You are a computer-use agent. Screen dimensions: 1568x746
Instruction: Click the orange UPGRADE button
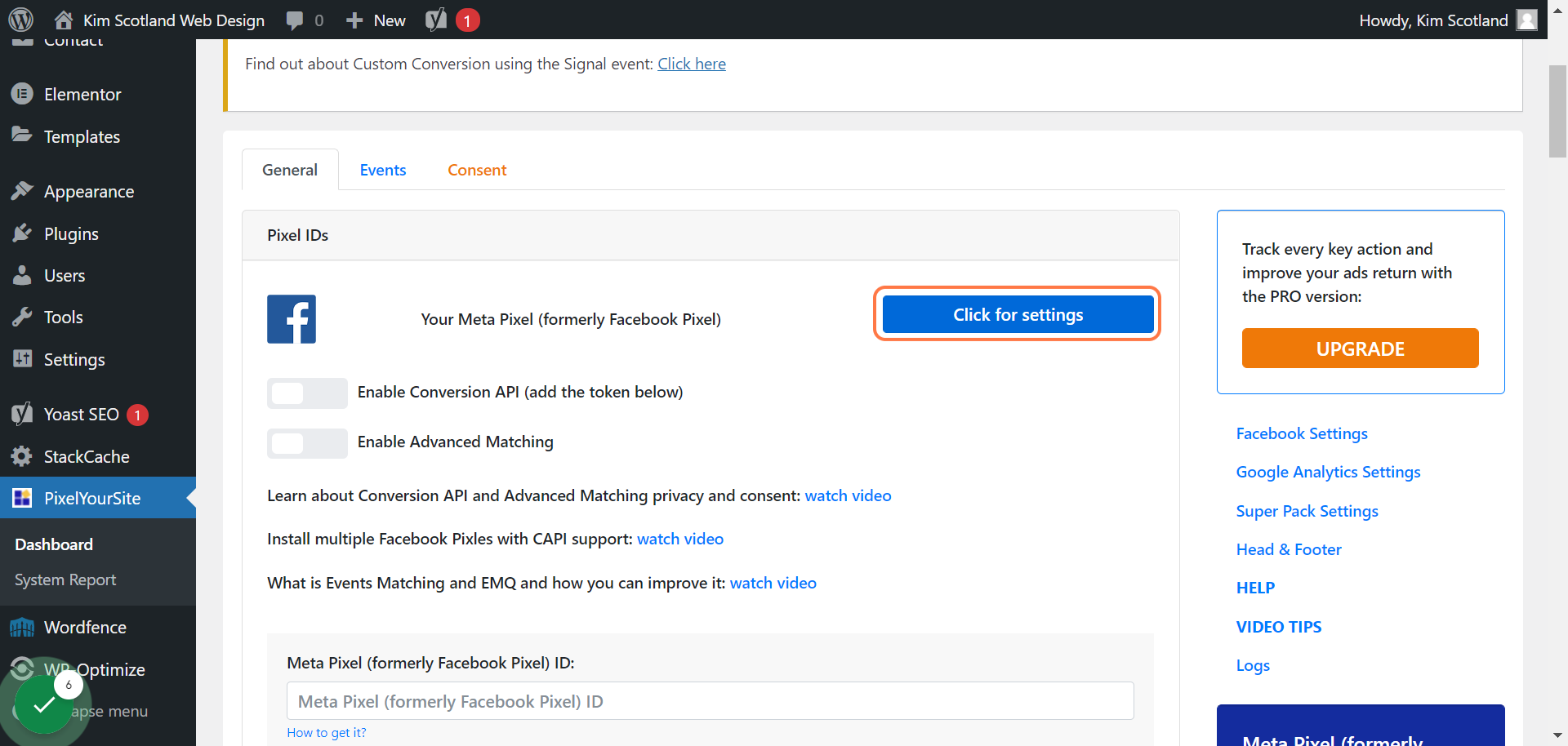coord(1360,349)
